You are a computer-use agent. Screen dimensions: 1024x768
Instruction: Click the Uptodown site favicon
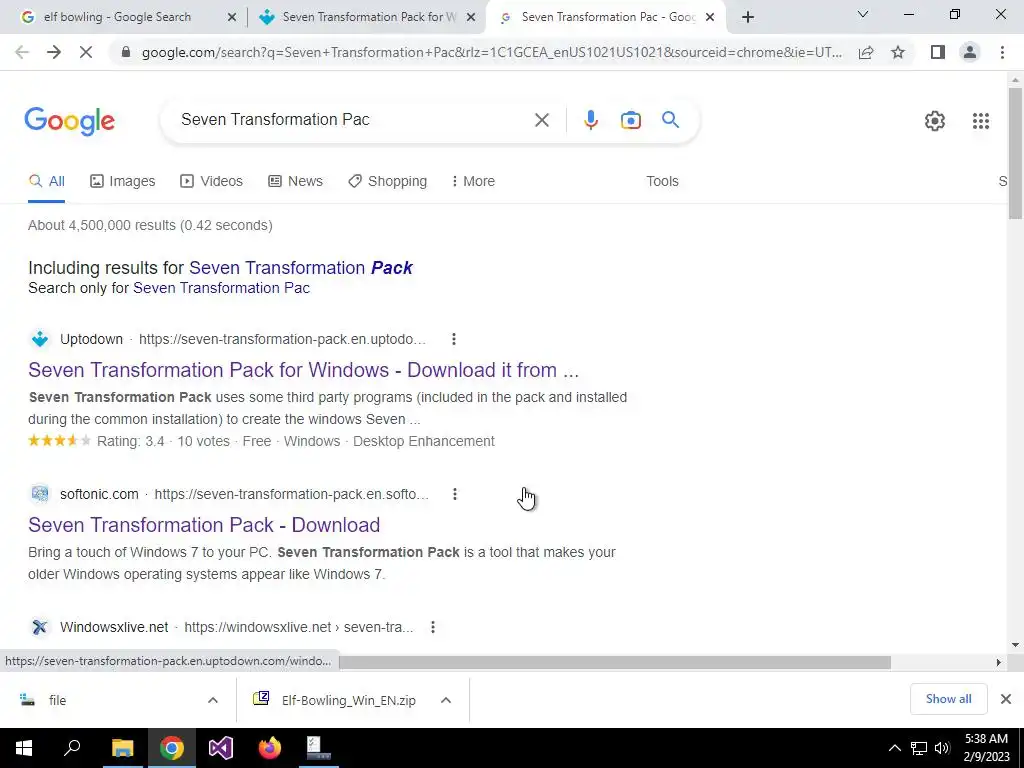click(40, 339)
